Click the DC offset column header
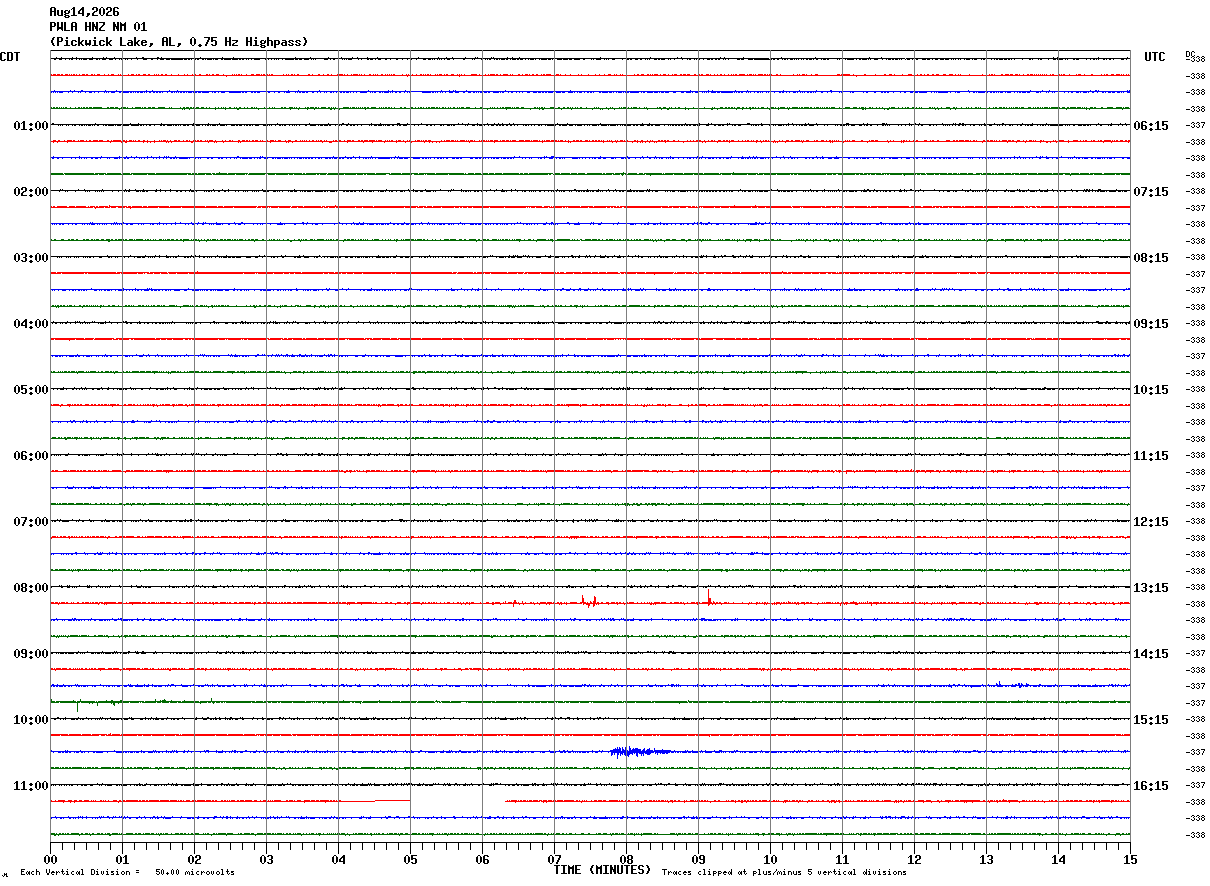 (x=1190, y=54)
